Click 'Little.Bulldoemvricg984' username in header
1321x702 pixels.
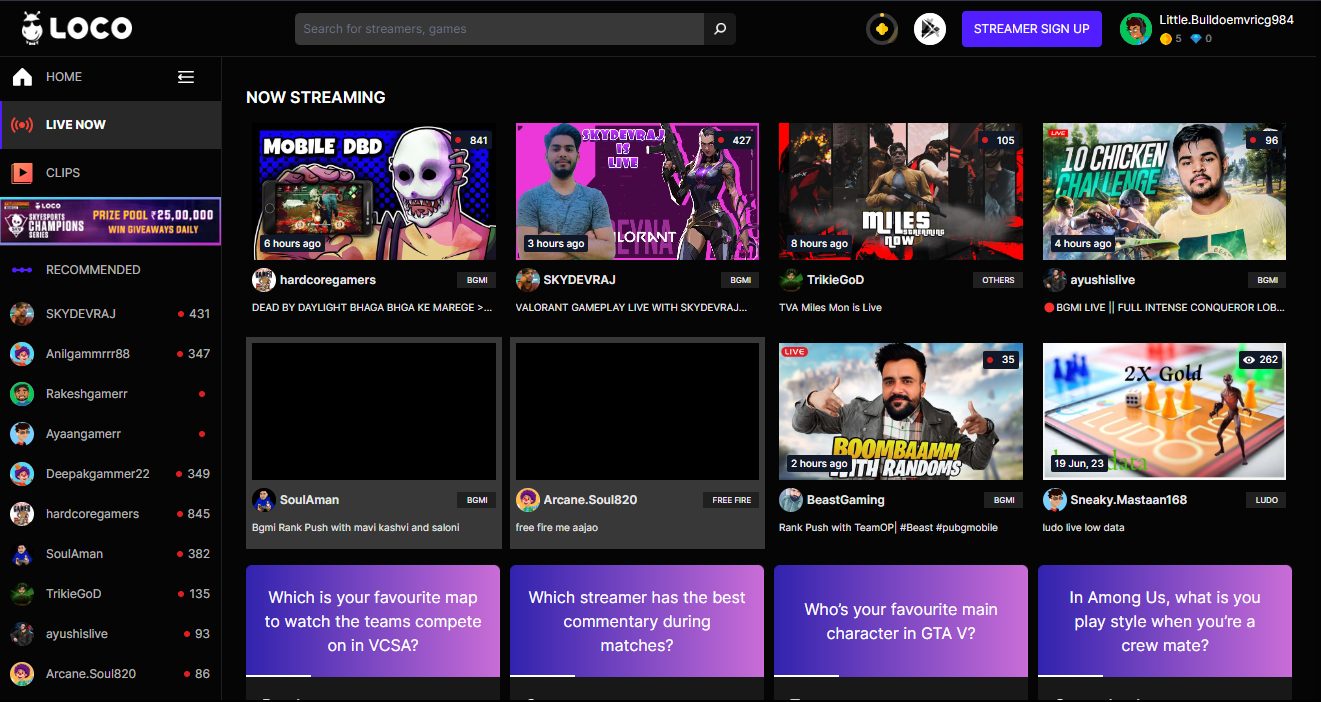coord(1226,20)
